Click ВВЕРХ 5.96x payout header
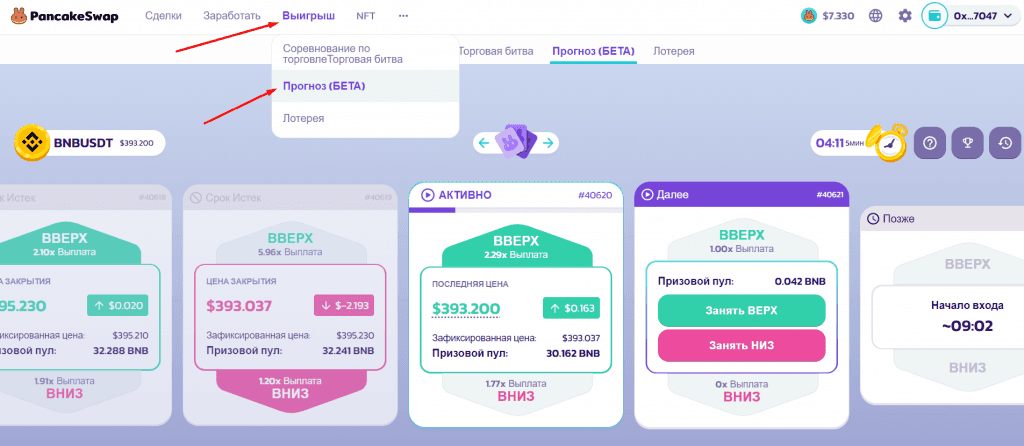Viewport: 1024px width, 446px height. 291,244
